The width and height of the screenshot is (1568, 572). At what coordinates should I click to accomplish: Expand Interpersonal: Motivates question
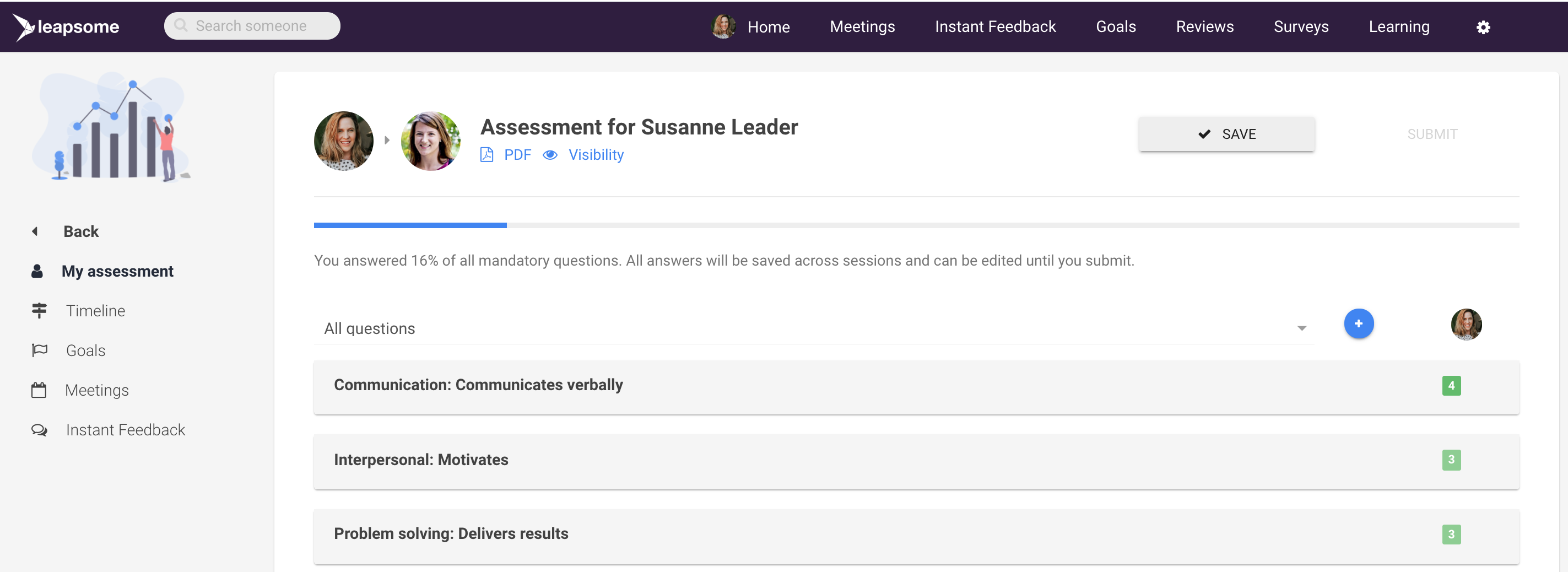coord(916,462)
